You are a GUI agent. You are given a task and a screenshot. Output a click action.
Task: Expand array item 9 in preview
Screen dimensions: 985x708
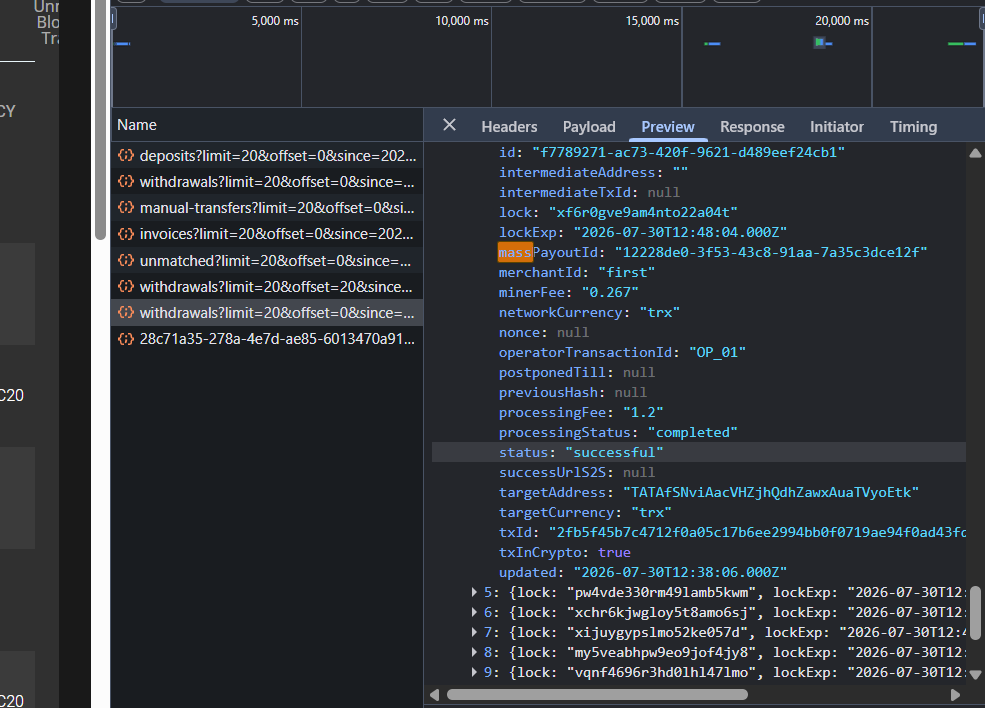(x=474, y=672)
